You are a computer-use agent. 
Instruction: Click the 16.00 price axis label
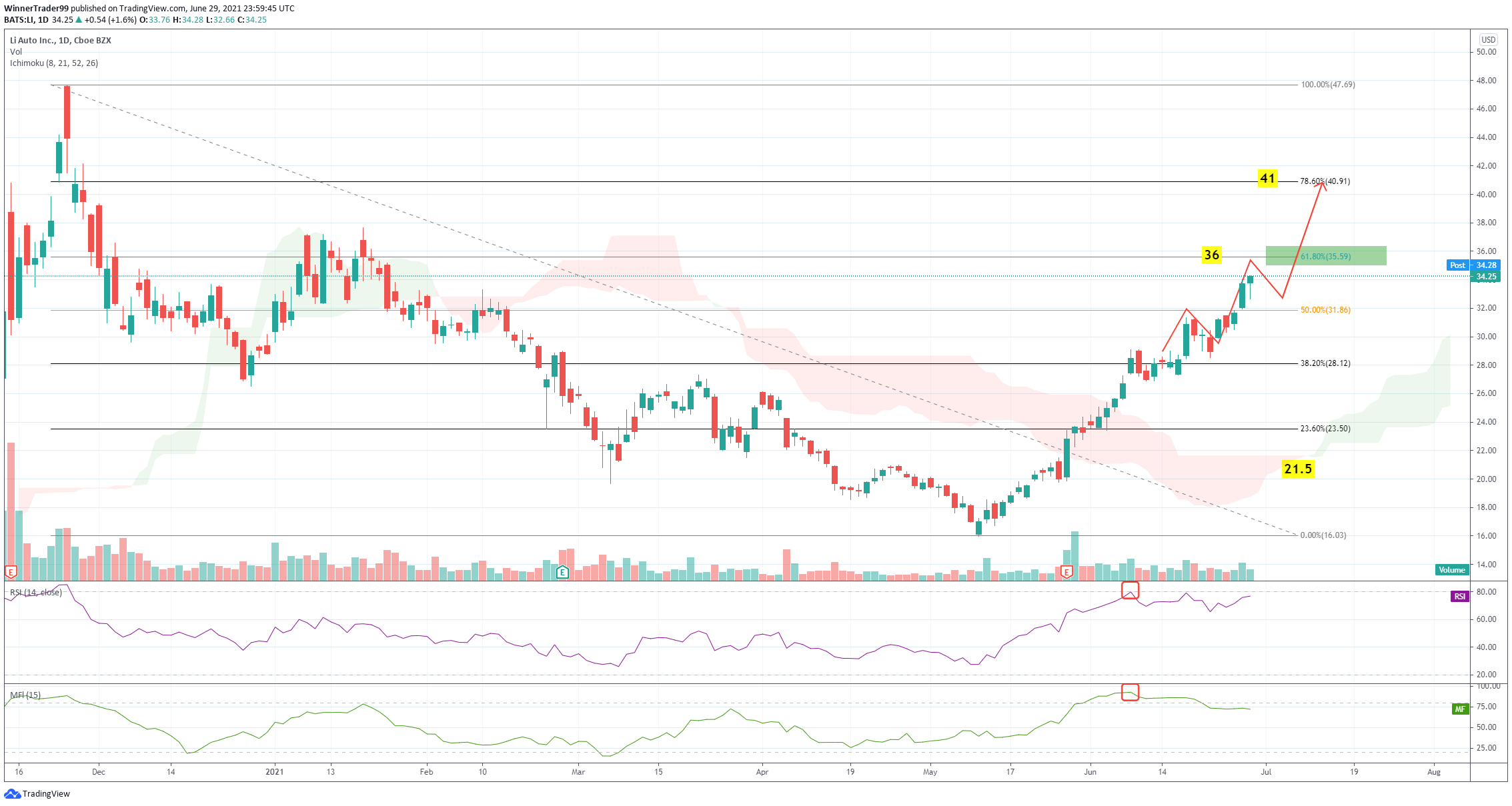click(x=1486, y=536)
